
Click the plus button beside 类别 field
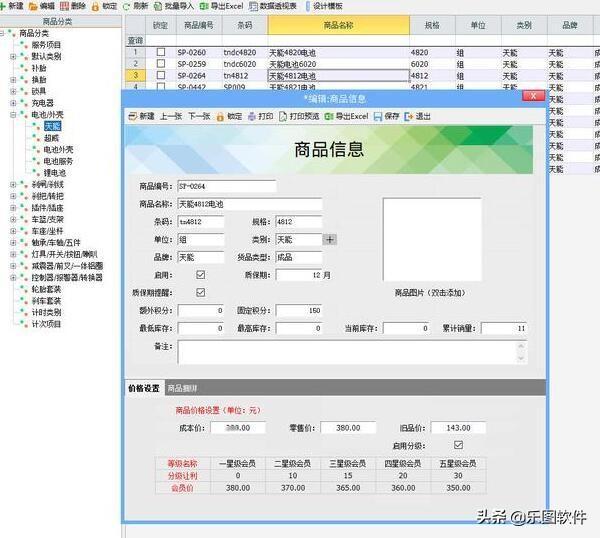(330, 240)
